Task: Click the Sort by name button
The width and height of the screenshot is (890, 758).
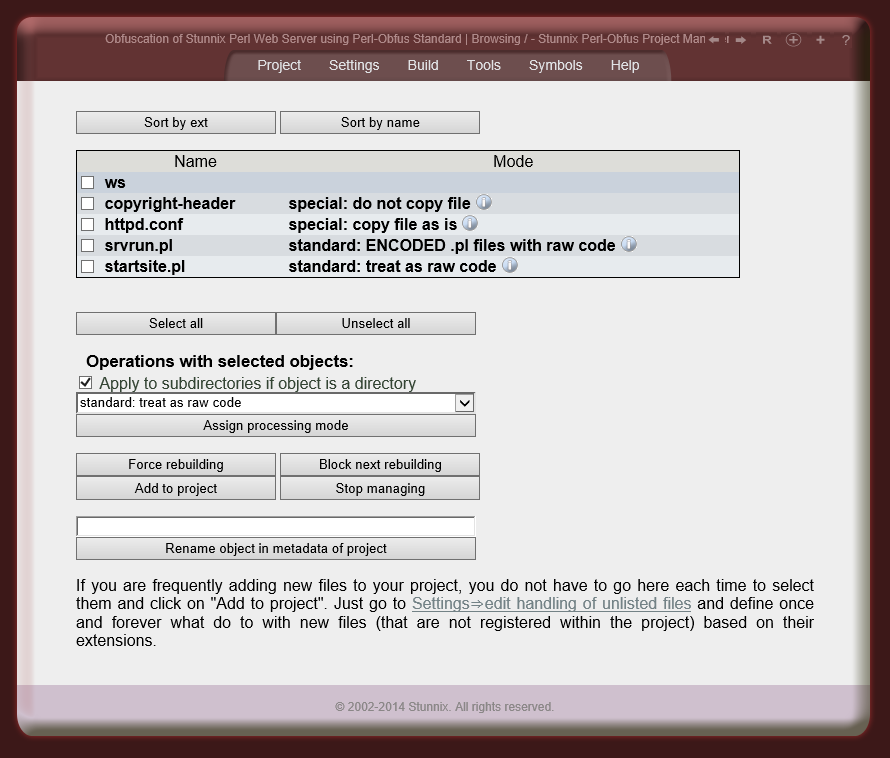Action: [x=380, y=122]
